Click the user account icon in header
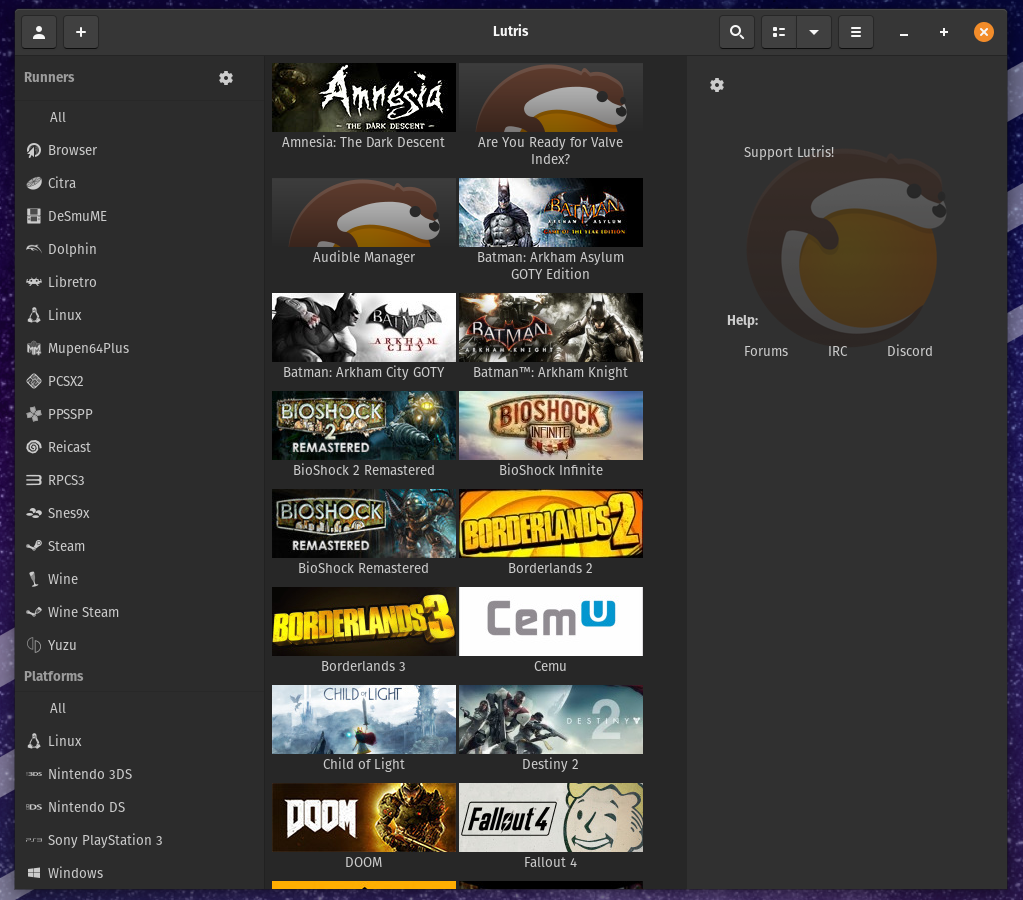The width and height of the screenshot is (1023, 900). (39, 33)
